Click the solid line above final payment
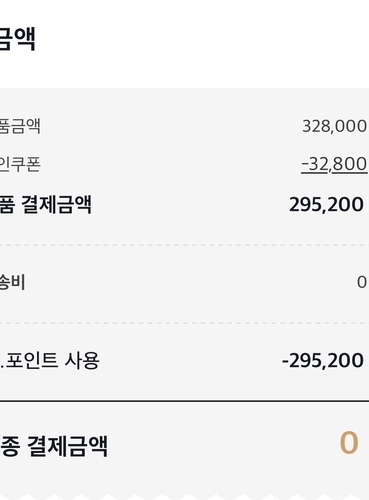Screen dimensions: 369x500 [x=184, y=401]
